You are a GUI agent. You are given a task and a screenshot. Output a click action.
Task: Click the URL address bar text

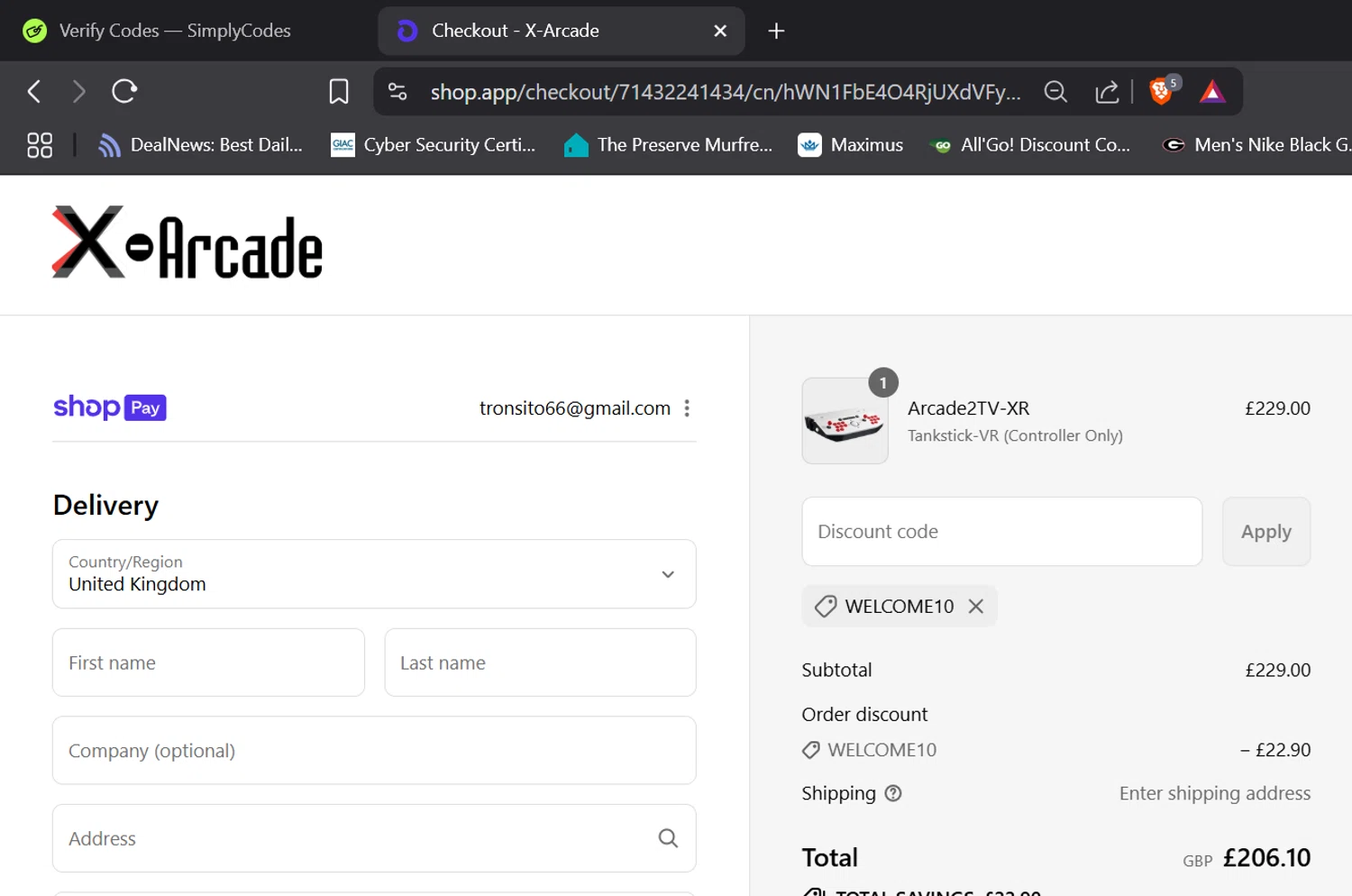pyautogui.click(x=726, y=92)
